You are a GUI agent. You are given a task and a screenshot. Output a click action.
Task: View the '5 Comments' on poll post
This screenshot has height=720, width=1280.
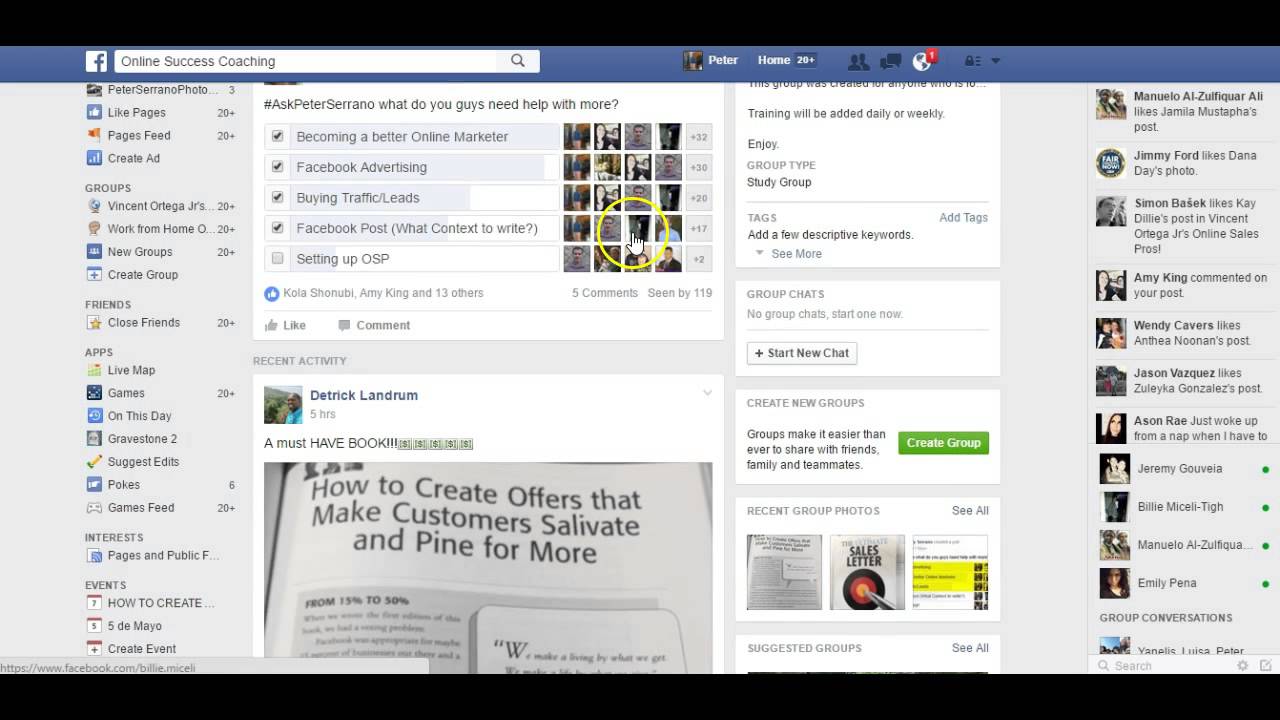[605, 293]
